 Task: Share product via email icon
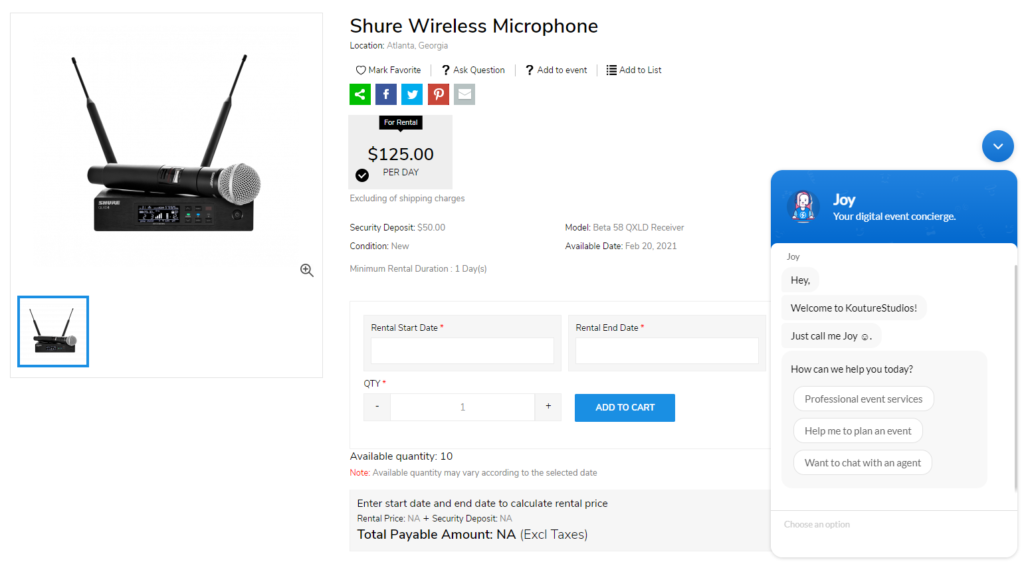[464, 95]
